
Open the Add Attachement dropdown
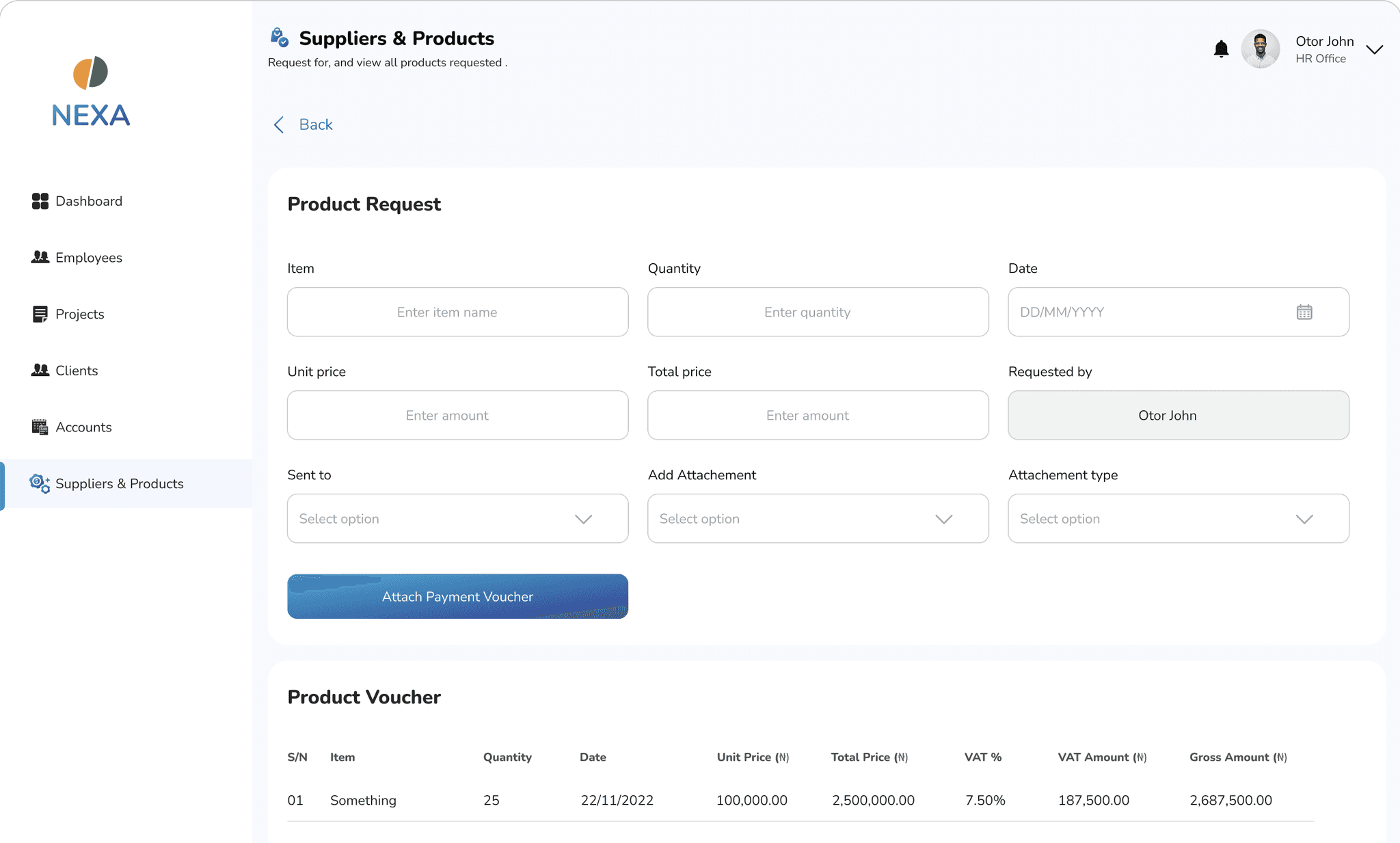point(818,519)
